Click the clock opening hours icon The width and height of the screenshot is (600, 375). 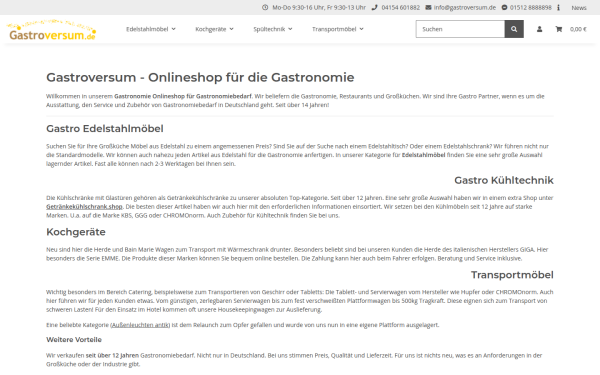tap(265, 7)
